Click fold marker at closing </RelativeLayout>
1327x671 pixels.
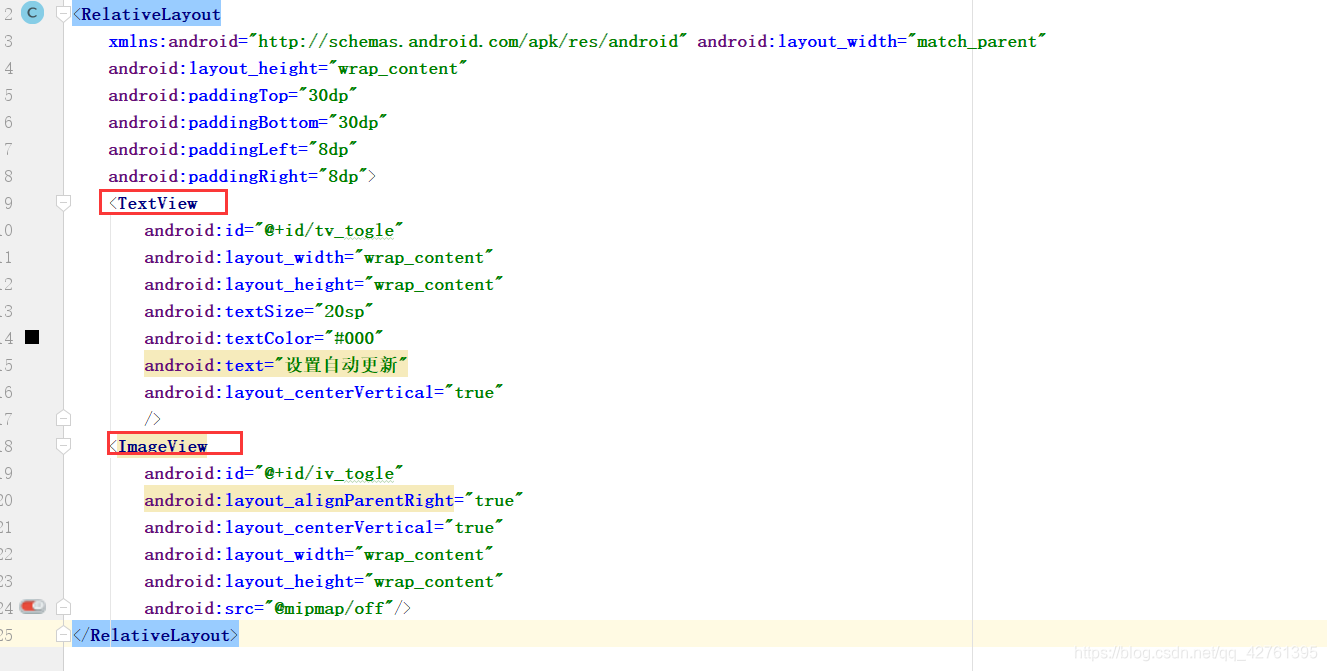click(x=64, y=635)
